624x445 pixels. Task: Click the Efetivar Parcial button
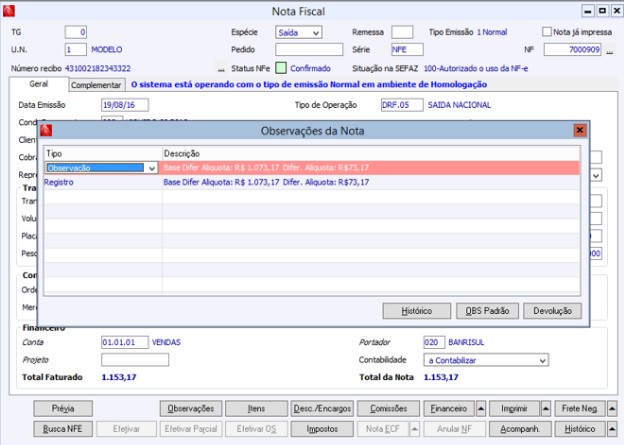[x=191, y=429]
